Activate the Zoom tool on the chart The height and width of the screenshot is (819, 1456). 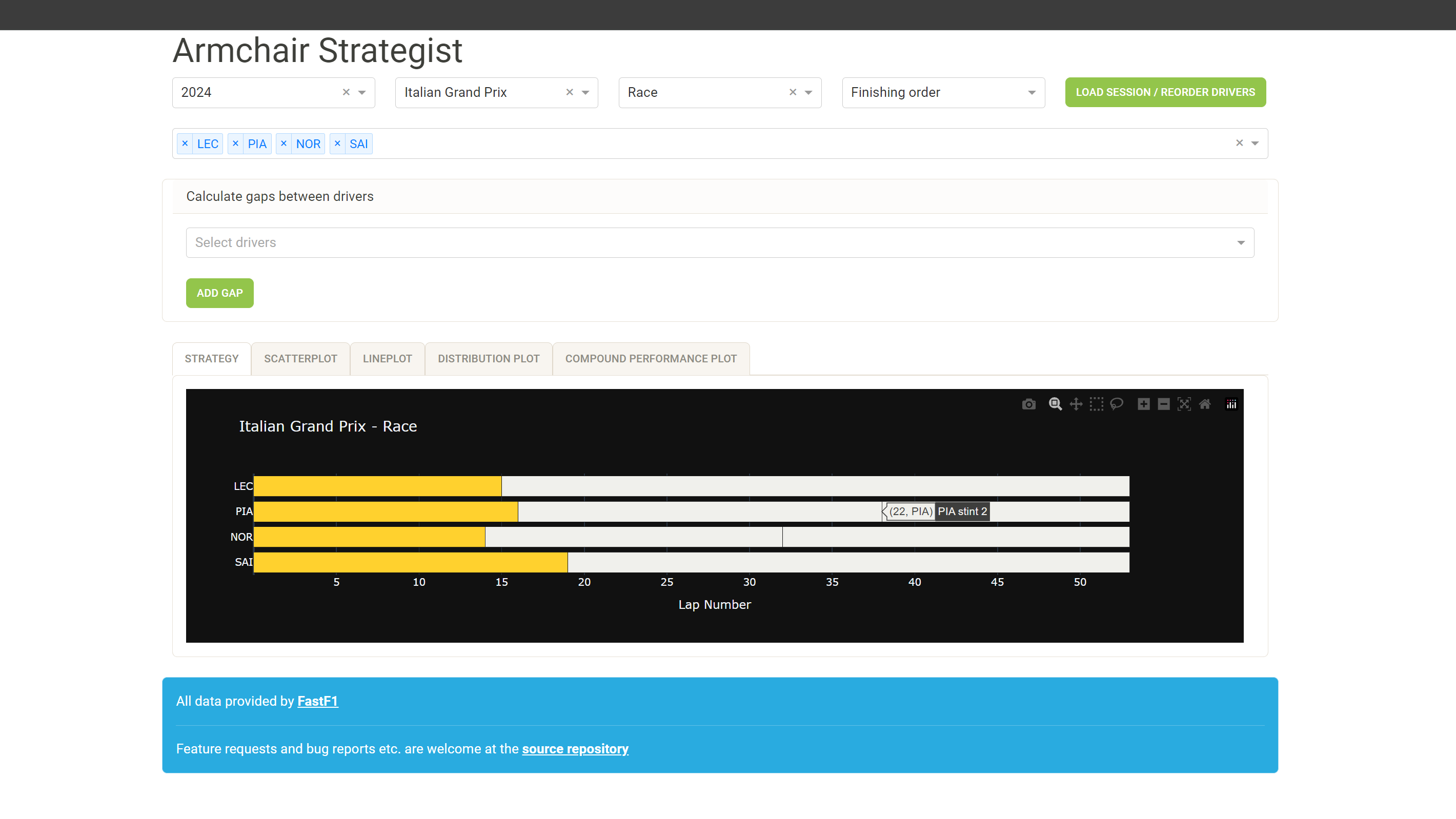(1055, 403)
